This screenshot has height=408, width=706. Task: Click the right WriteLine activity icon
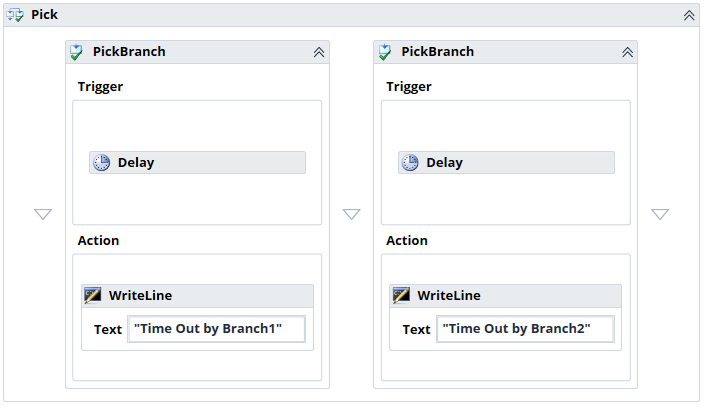[401, 296]
